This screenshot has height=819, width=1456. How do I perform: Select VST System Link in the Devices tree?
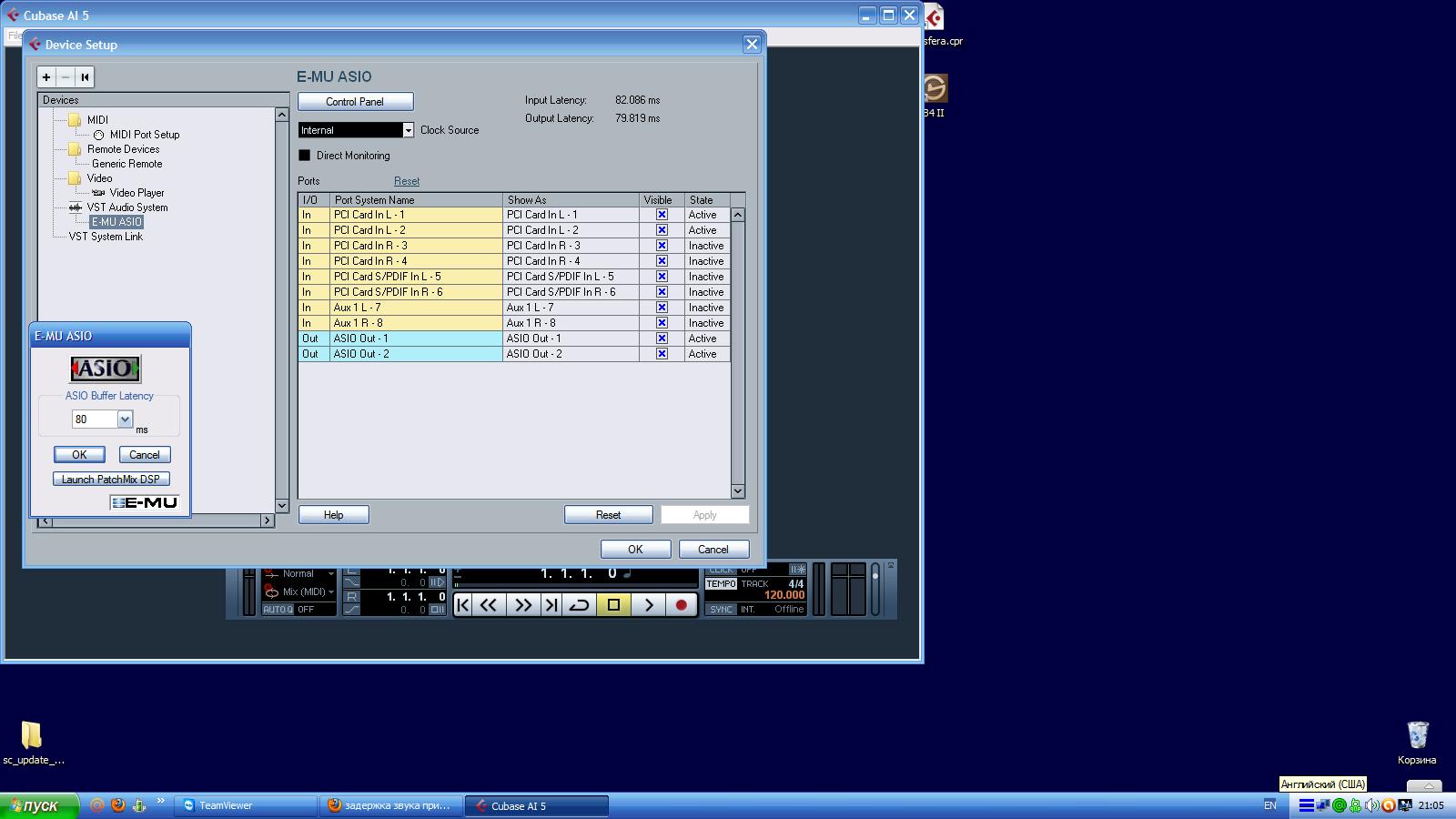pos(106,237)
